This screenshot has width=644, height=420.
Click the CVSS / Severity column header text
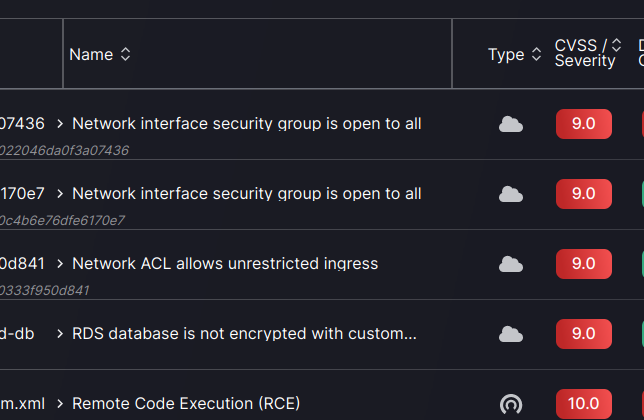[x=584, y=53]
